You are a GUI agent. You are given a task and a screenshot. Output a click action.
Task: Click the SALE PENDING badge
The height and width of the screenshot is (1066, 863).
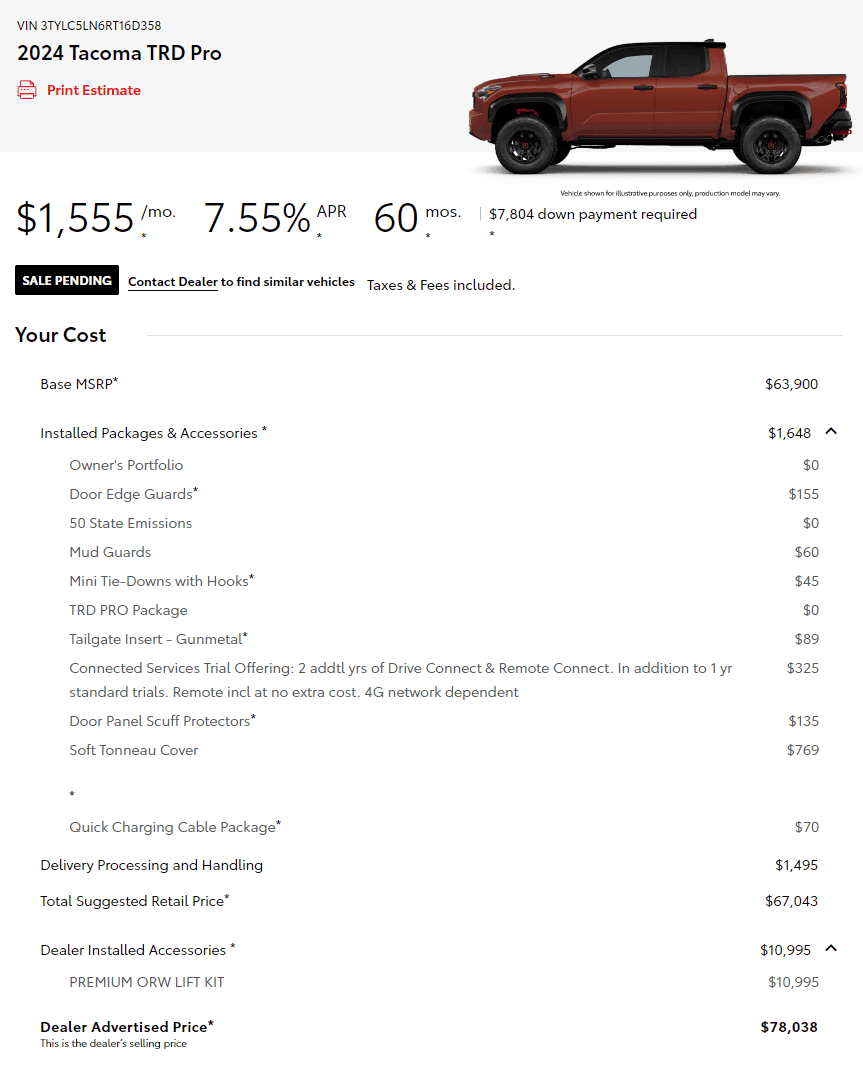click(x=67, y=281)
